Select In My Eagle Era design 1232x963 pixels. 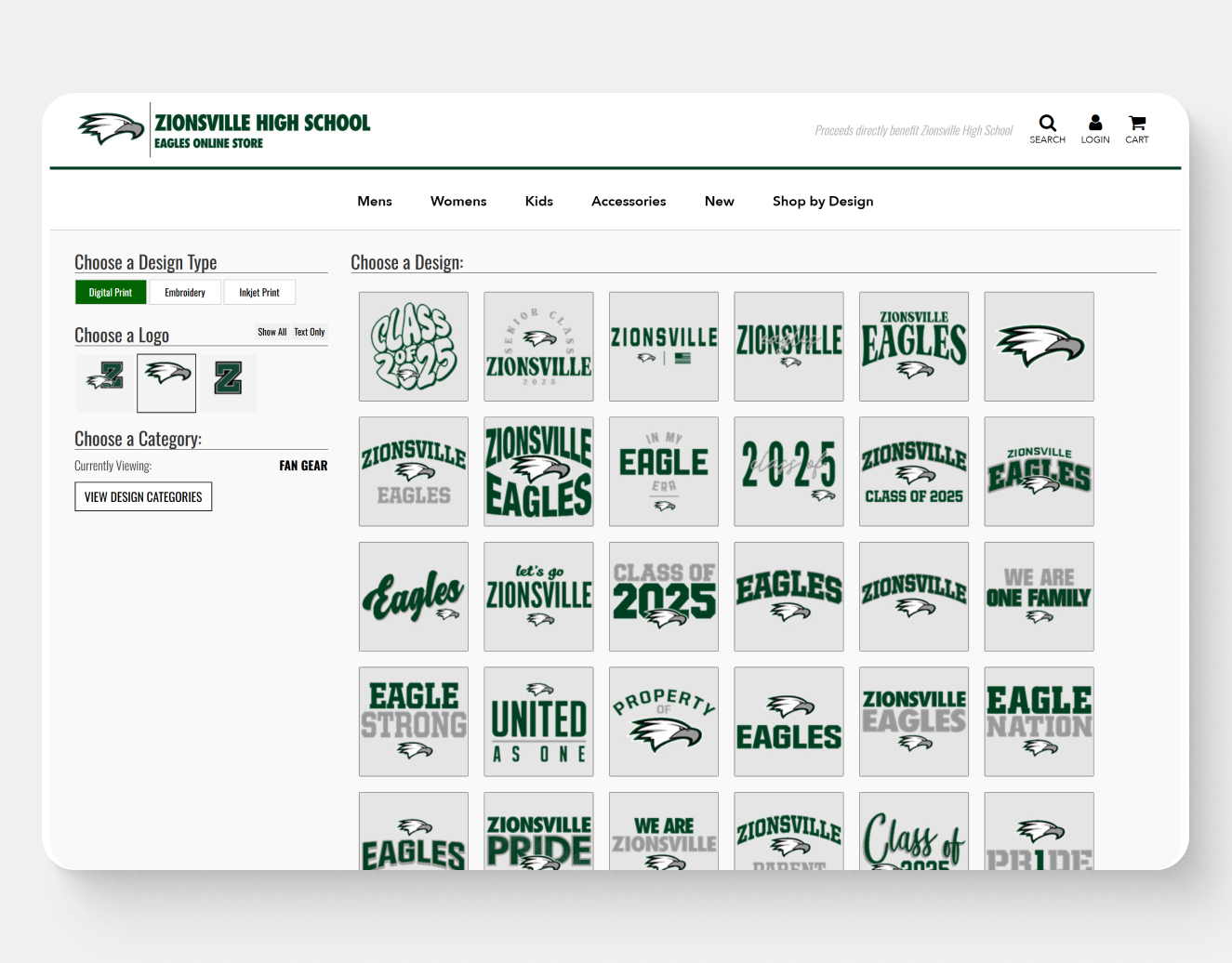point(664,471)
